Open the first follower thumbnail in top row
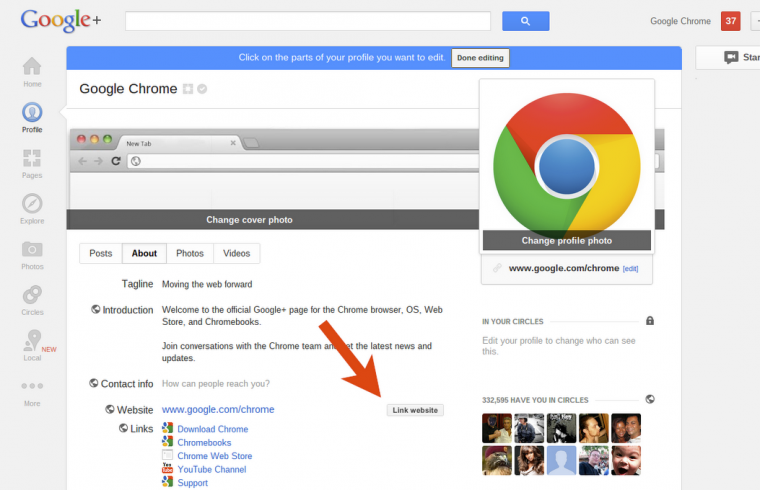Image resolution: width=760 pixels, height=490 pixels. 497,428
